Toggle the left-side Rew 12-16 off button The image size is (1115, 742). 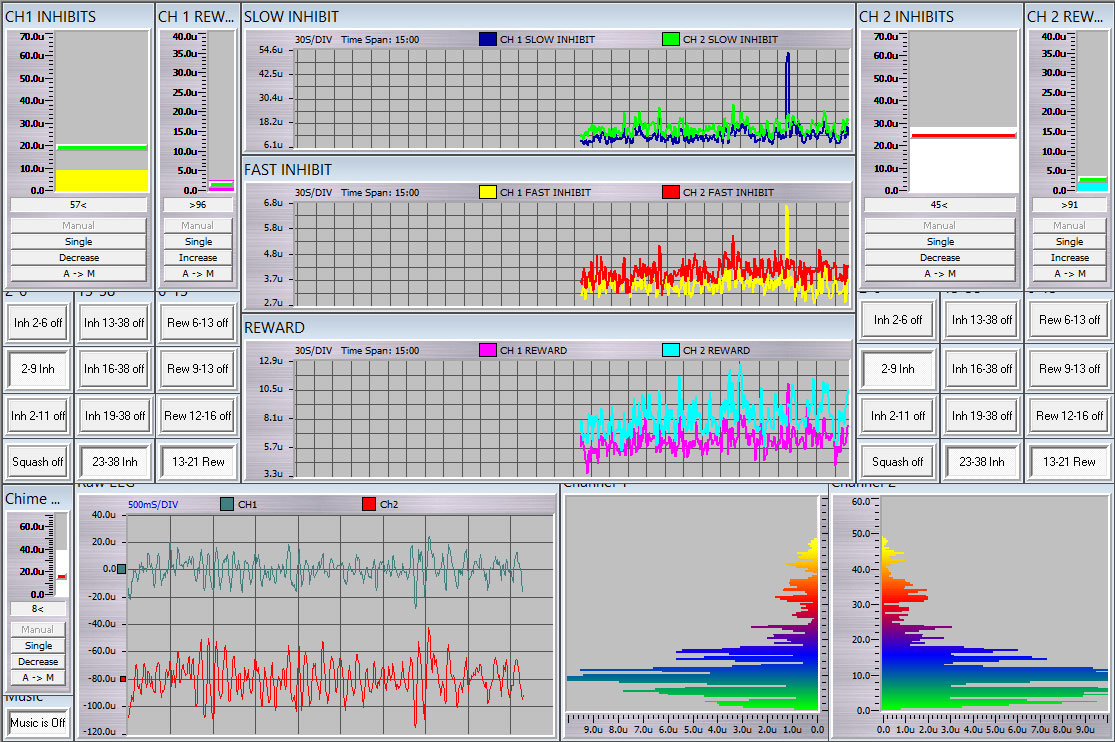coord(198,415)
